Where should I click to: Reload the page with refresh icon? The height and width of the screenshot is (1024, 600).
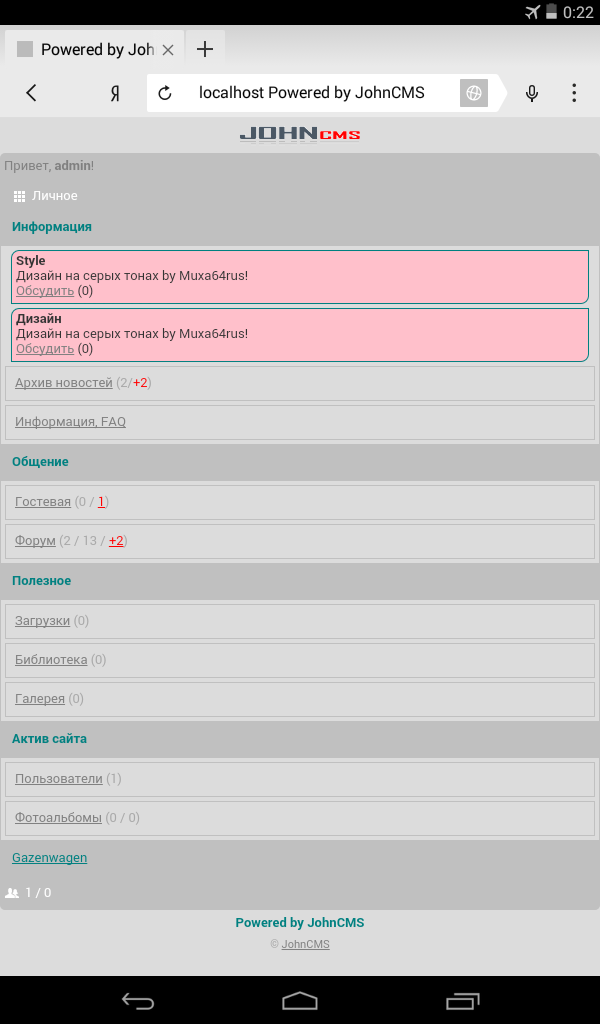tap(166, 93)
